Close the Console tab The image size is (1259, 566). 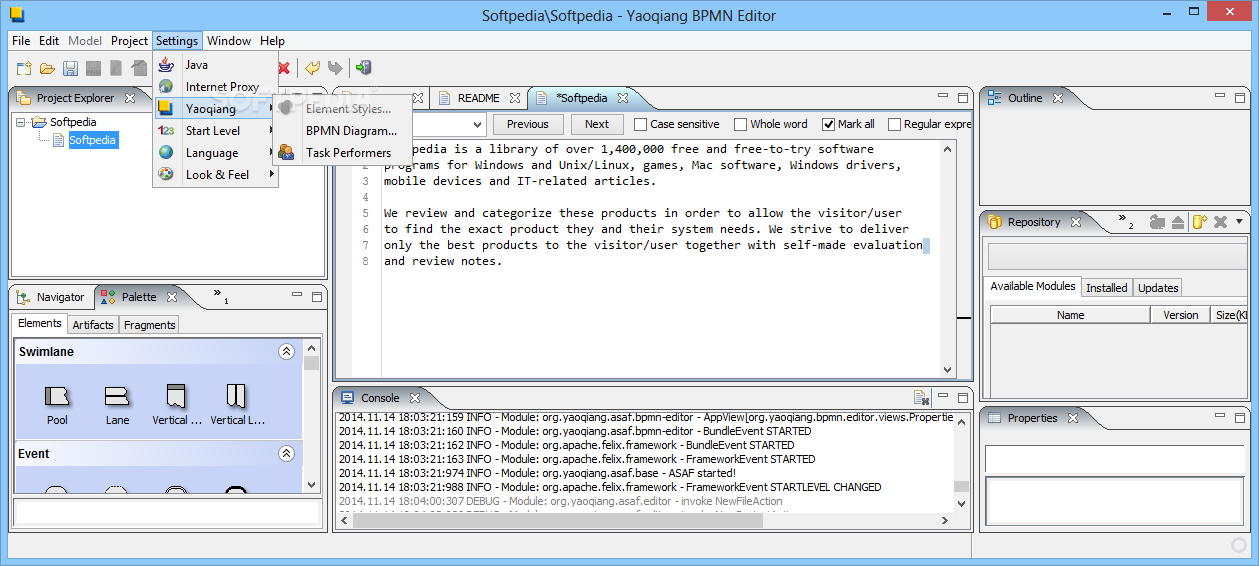pyautogui.click(x=414, y=398)
